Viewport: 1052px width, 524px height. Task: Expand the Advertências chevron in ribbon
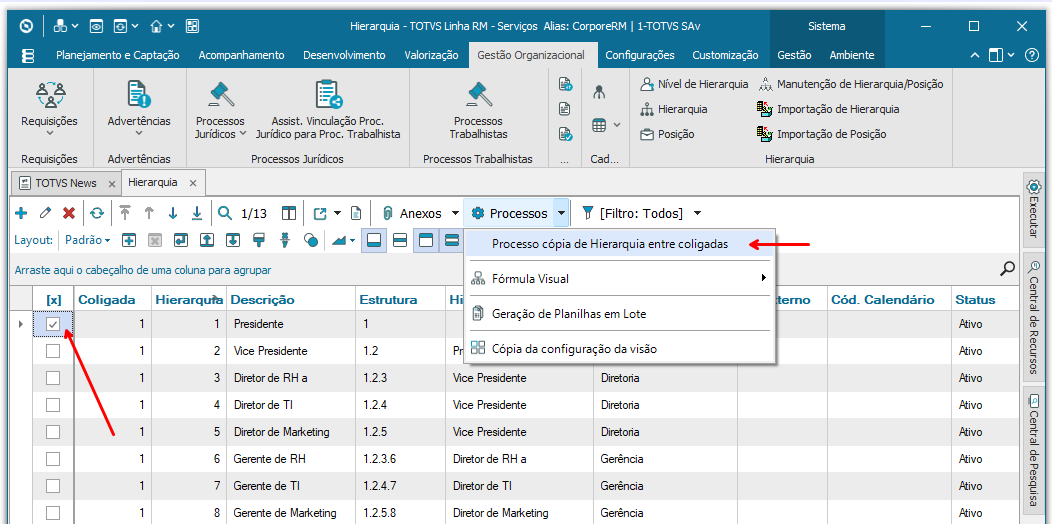(138, 134)
